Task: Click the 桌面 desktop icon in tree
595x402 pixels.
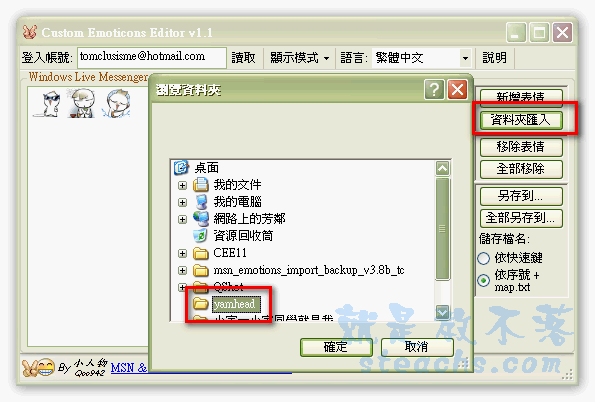Action: [x=181, y=167]
